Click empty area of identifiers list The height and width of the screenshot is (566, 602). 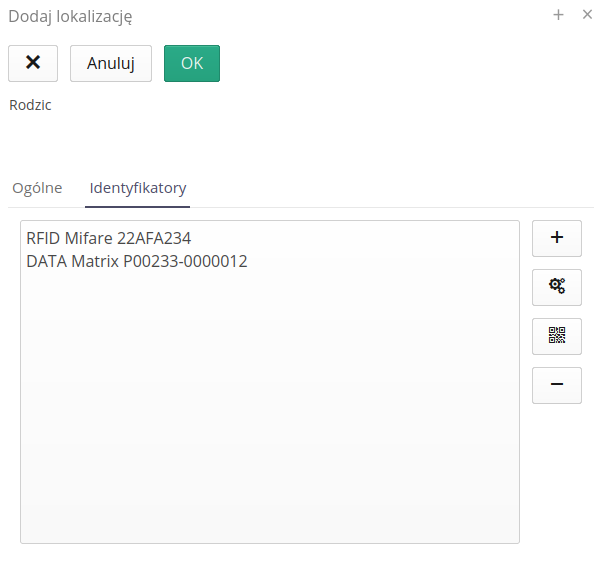270,420
